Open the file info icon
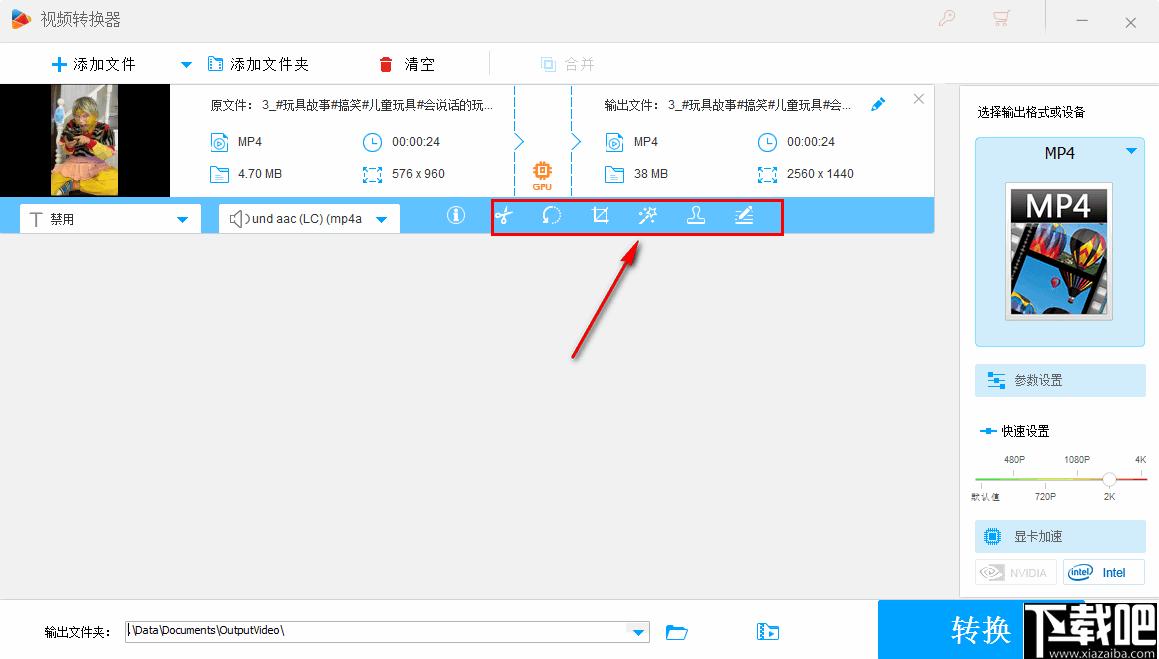1159x659 pixels. (456, 215)
